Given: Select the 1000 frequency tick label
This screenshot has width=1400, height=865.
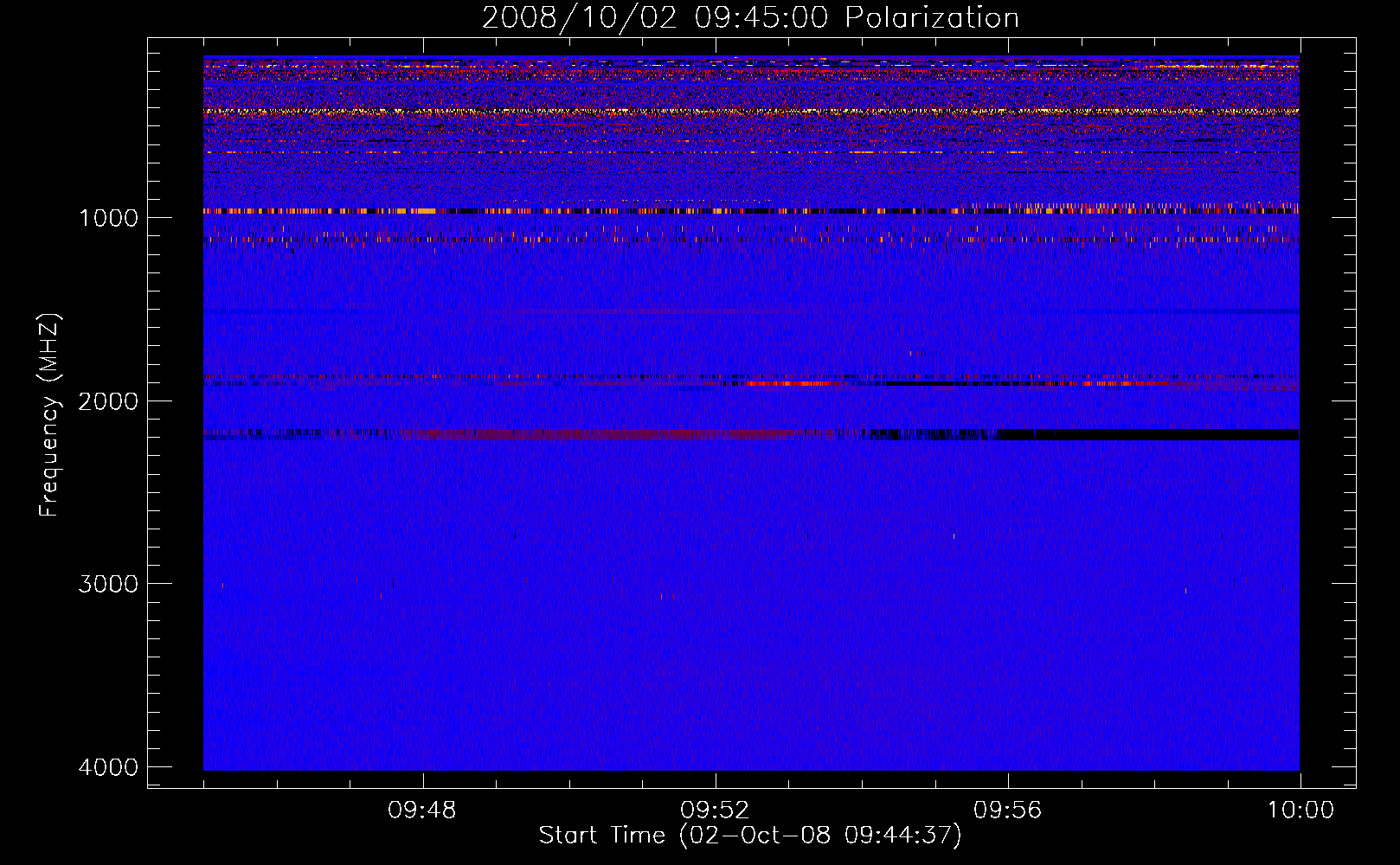Looking at the screenshot, I should click(x=108, y=217).
